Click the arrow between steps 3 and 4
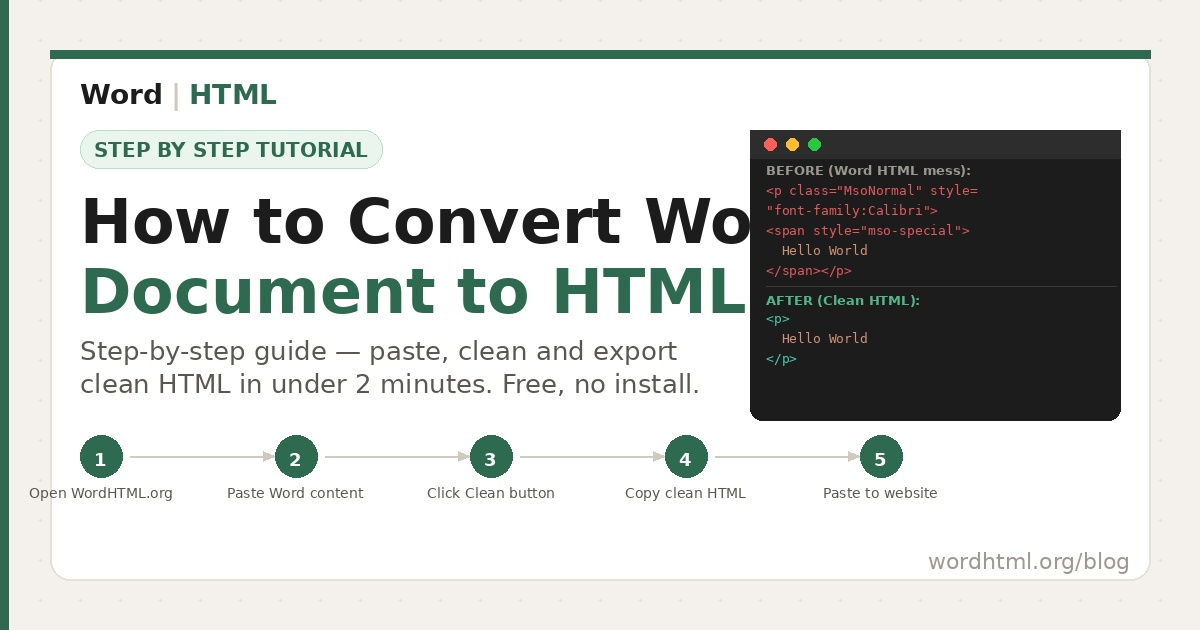This screenshot has width=1200, height=630. tap(588, 458)
